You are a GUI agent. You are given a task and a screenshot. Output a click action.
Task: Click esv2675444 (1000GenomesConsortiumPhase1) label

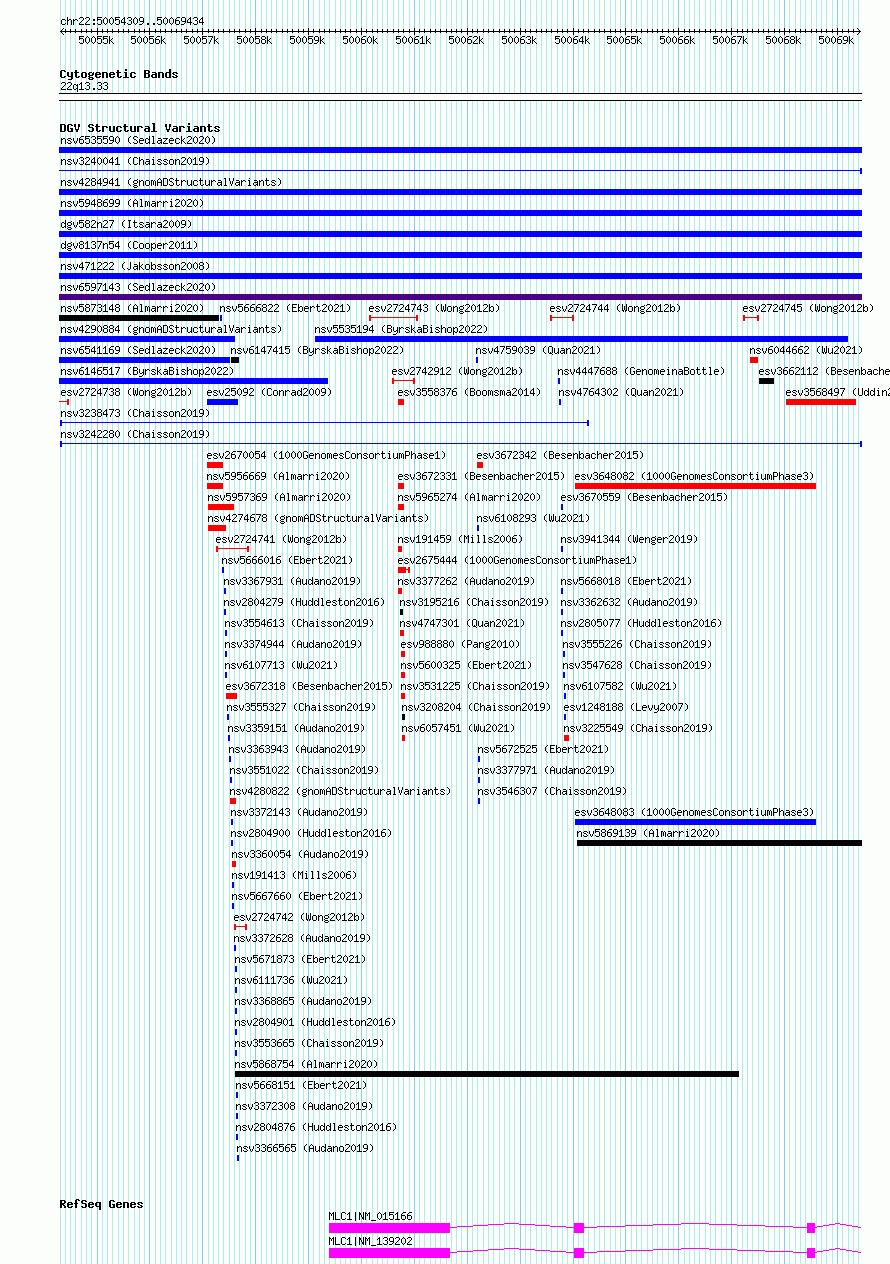(517, 561)
